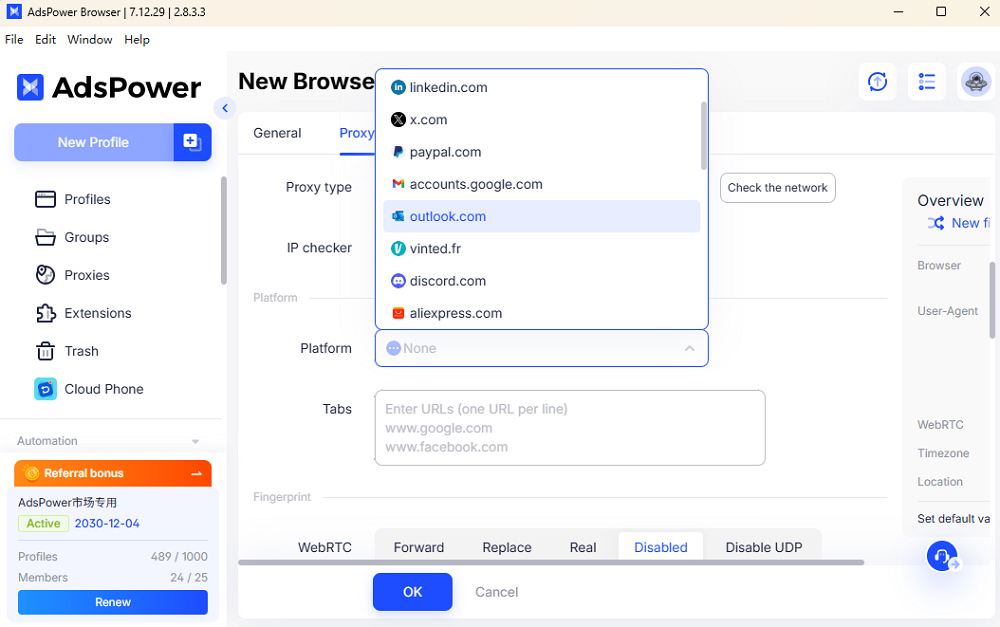1000x627 pixels.
Task: Collapse the Platform dropdown
Action: click(x=690, y=348)
